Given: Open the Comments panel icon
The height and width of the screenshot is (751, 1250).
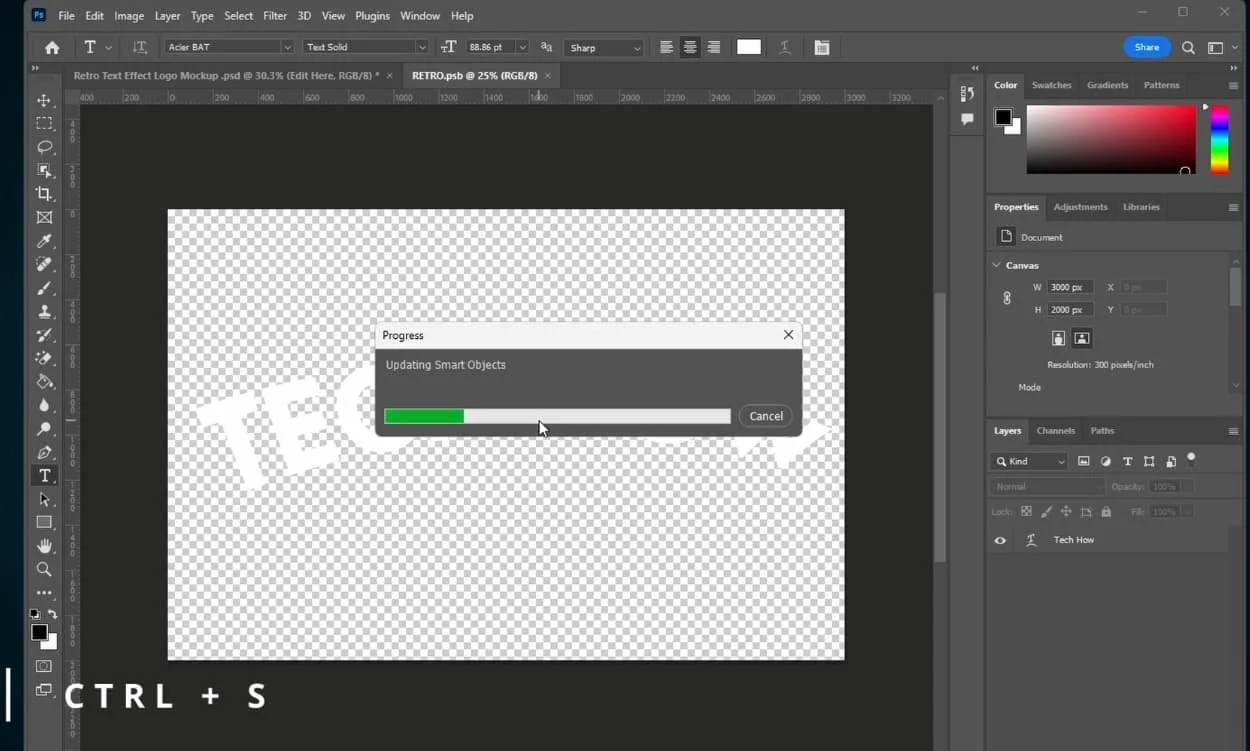Looking at the screenshot, I should point(967,119).
